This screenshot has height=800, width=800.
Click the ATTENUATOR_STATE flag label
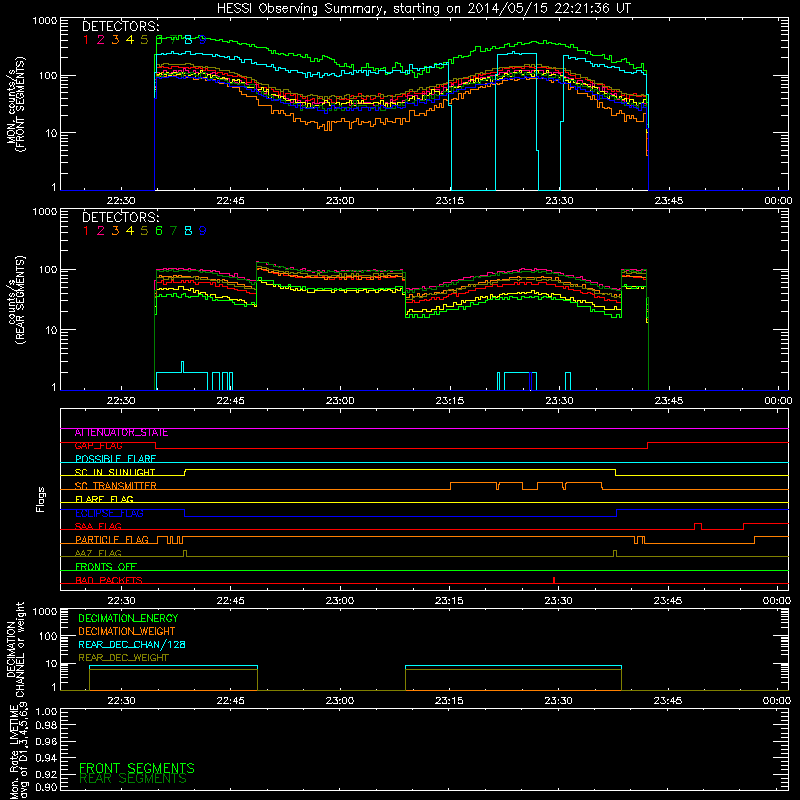click(x=121, y=433)
